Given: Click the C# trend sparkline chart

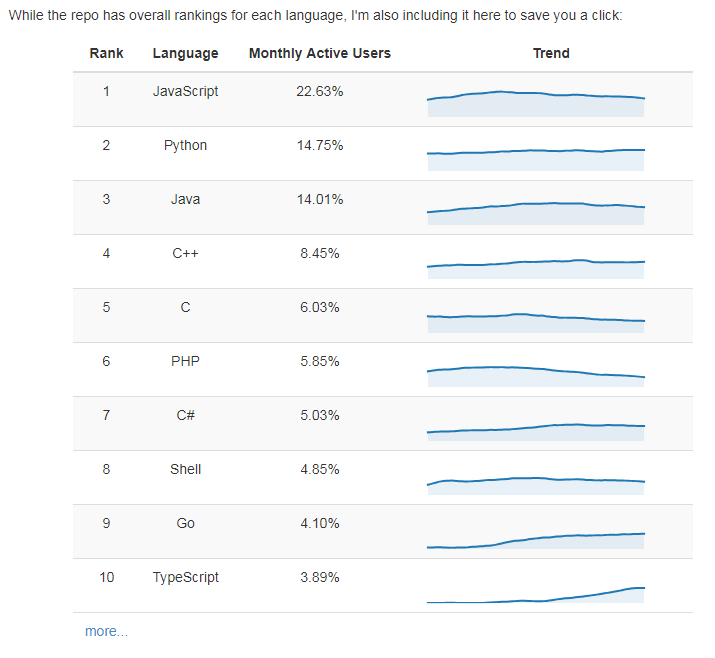Looking at the screenshot, I should coord(536,432).
